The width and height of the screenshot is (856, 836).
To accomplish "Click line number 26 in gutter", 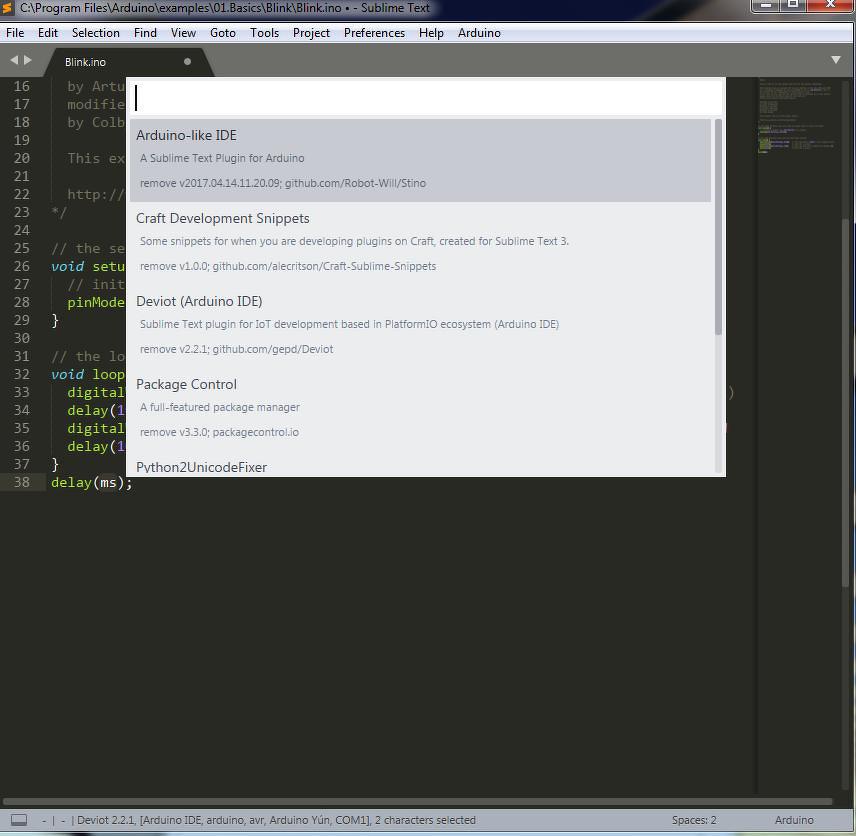I will (22, 266).
